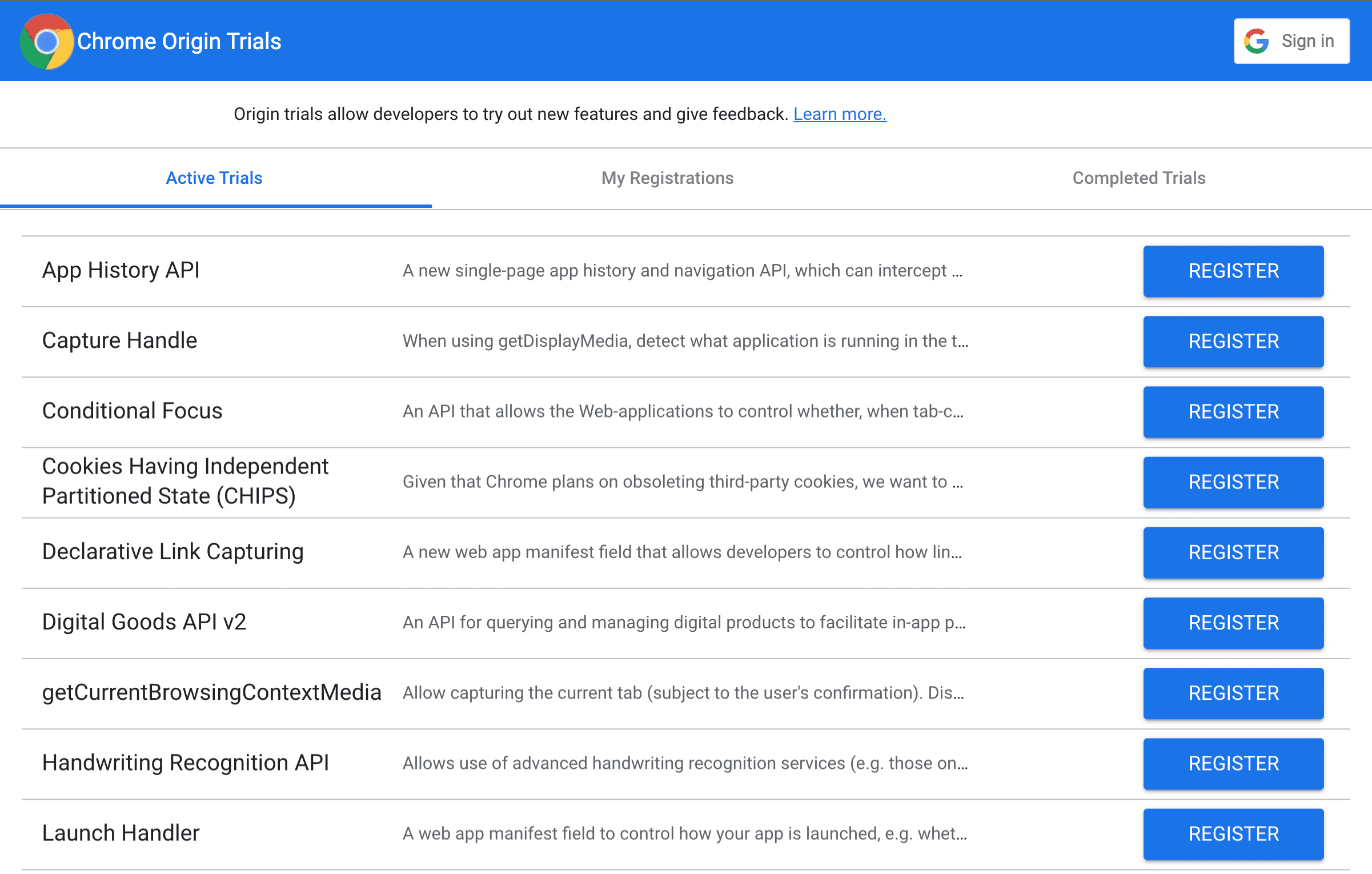Register for Handwriting Recognition API
The image size is (1372, 874).
1233,763
